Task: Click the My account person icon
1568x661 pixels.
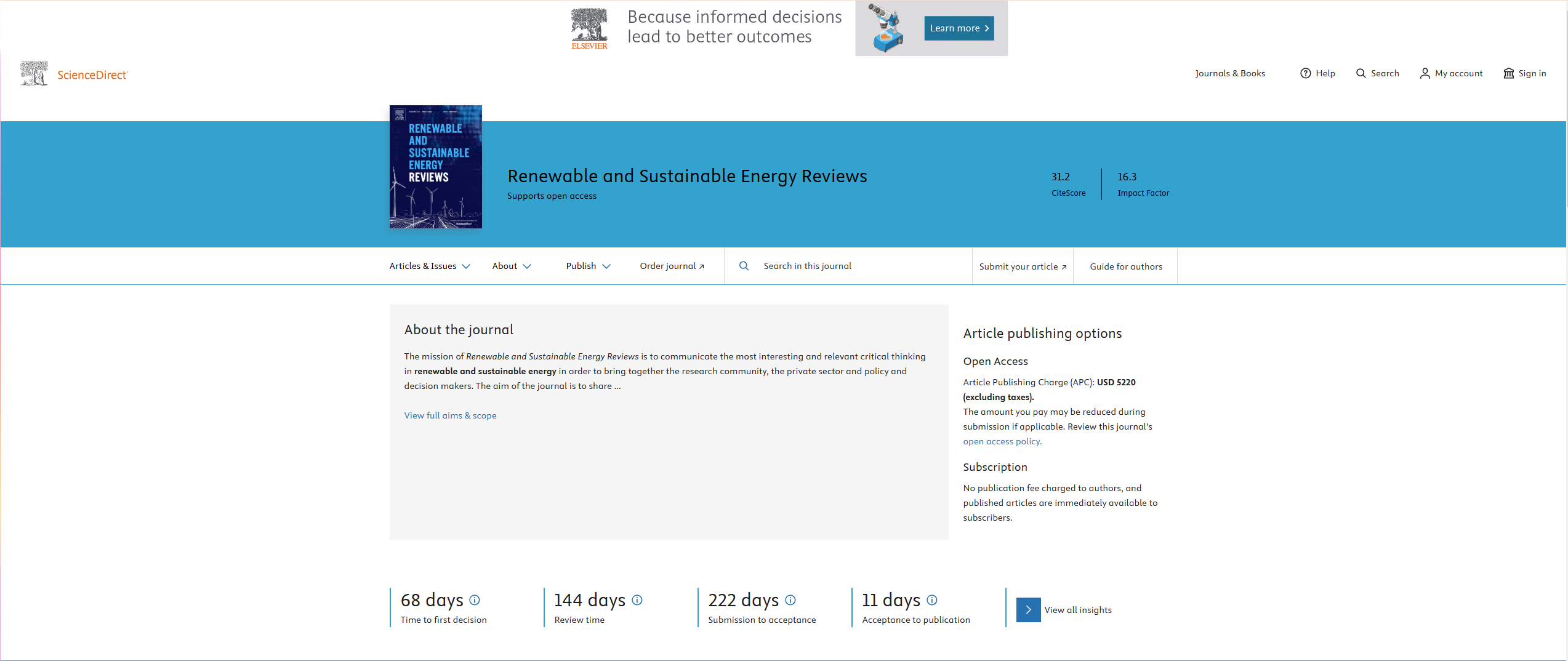Action: (1425, 73)
